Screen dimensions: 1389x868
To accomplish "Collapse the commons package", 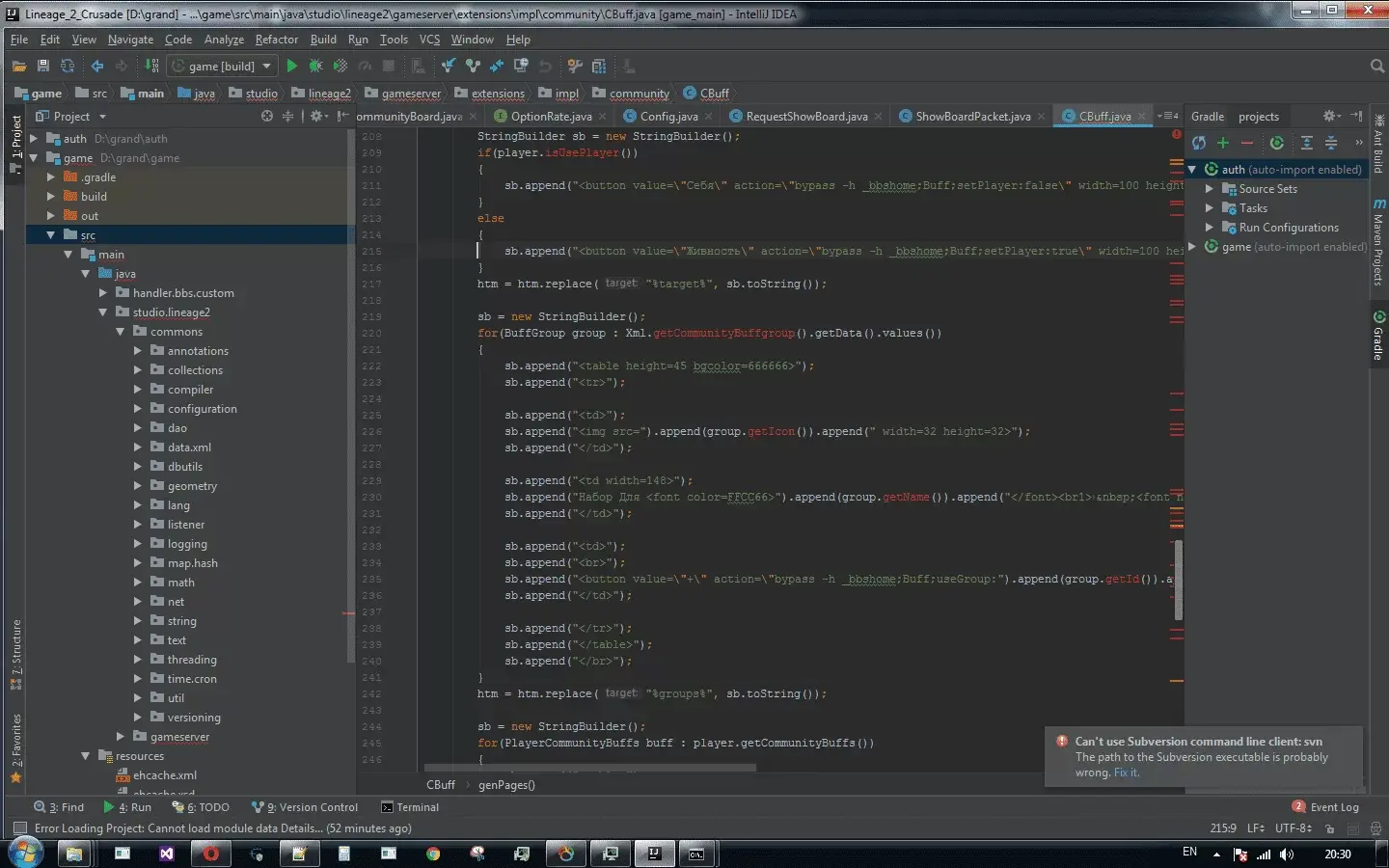I will click(121, 332).
